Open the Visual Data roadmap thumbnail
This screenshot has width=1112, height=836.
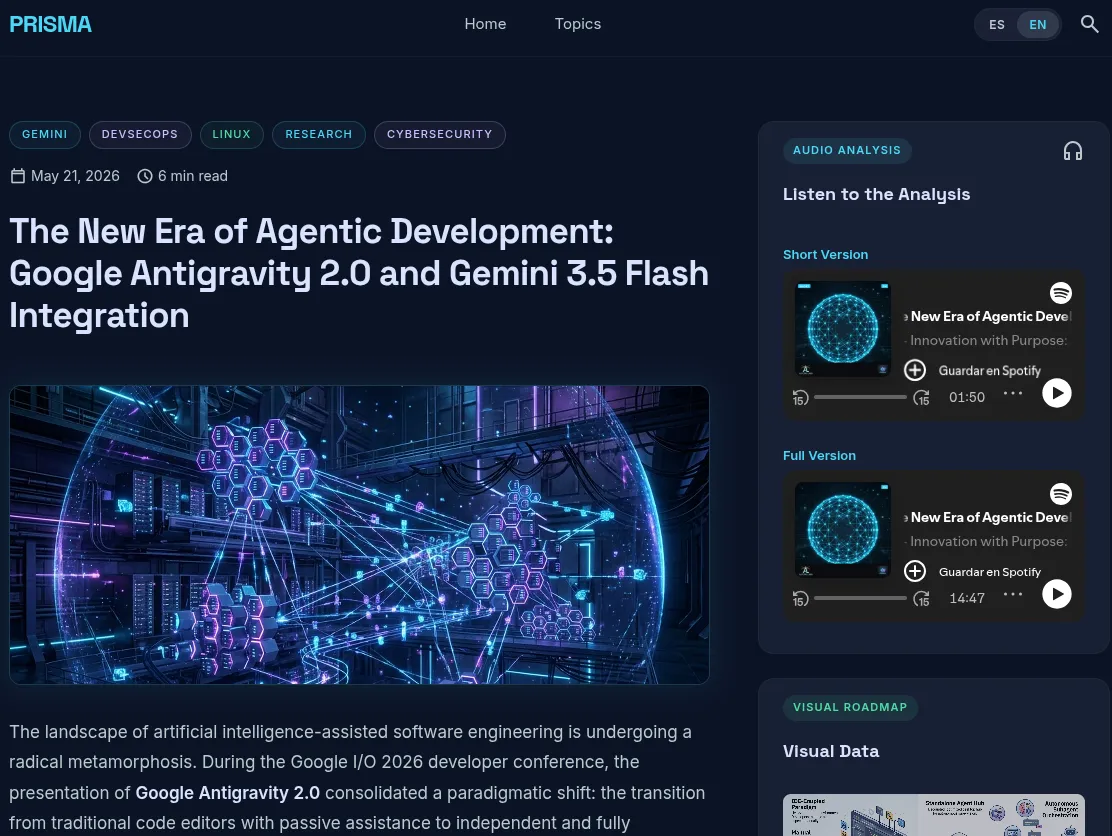pyautogui.click(x=933, y=815)
